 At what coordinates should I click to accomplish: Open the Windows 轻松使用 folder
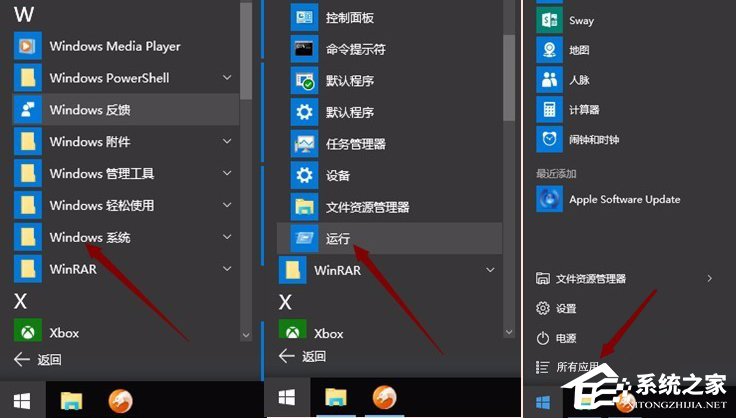tap(126, 205)
